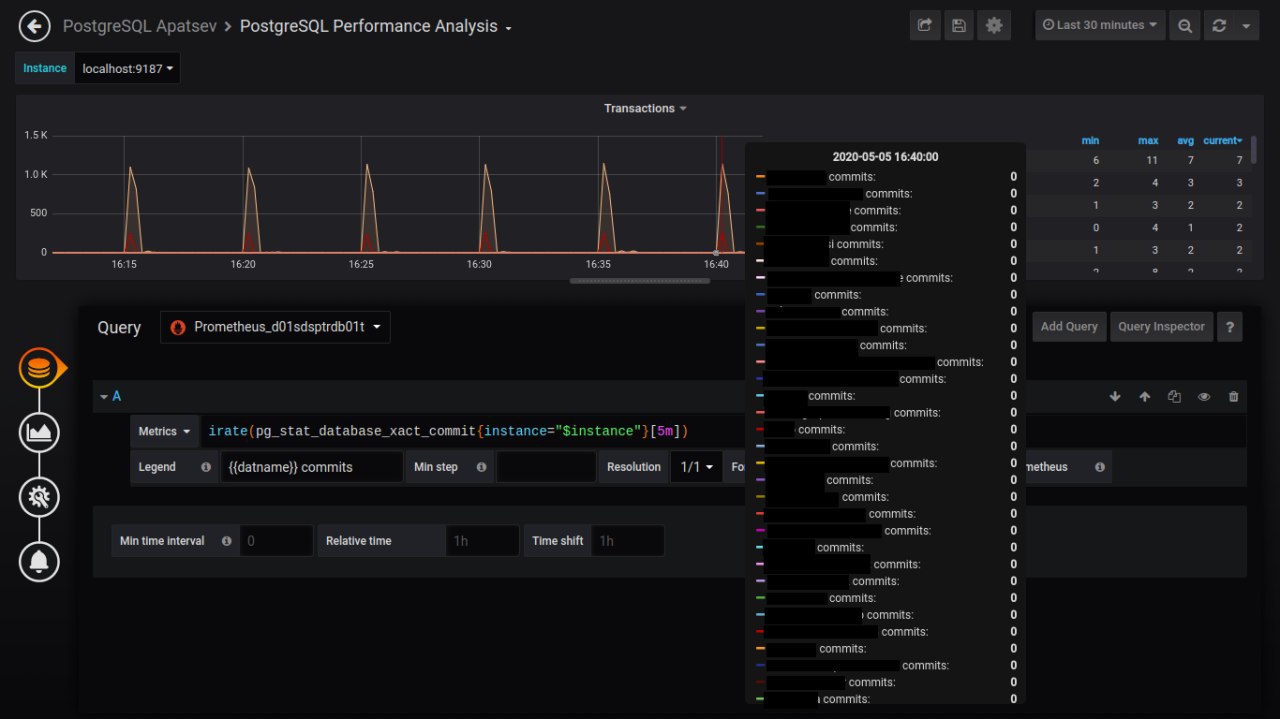Viewport: 1280px width, 719px height.
Task: Click the Min time interval input
Action: tap(277, 541)
